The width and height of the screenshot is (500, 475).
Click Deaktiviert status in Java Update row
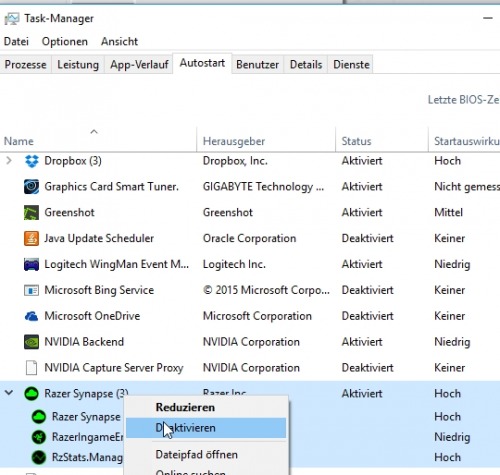tap(368, 239)
